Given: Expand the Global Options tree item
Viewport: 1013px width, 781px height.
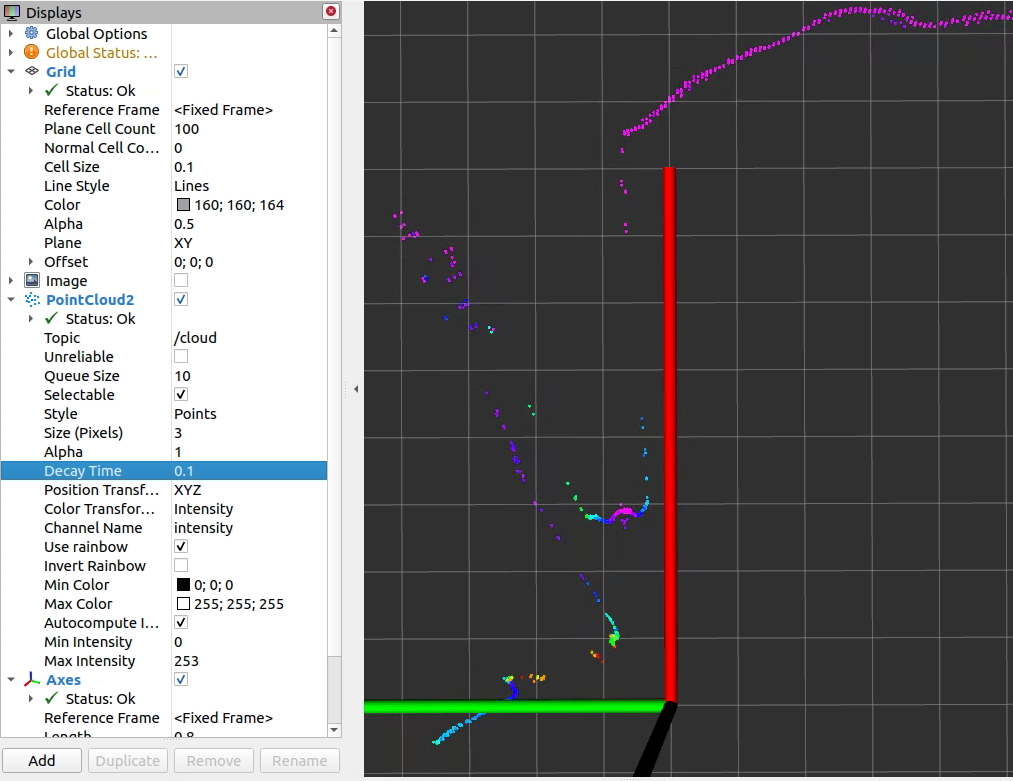Looking at the screenshot, I should tap(11, 34).
